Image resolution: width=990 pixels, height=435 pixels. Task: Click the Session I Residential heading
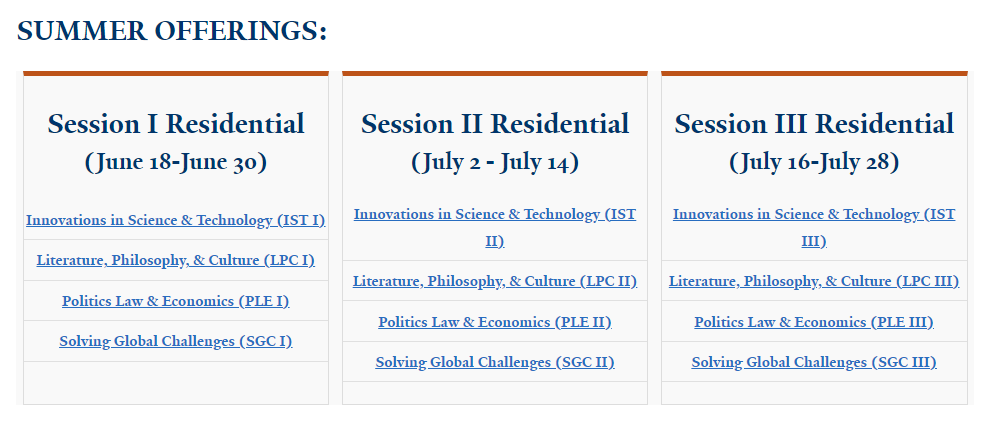coord(175,124)
